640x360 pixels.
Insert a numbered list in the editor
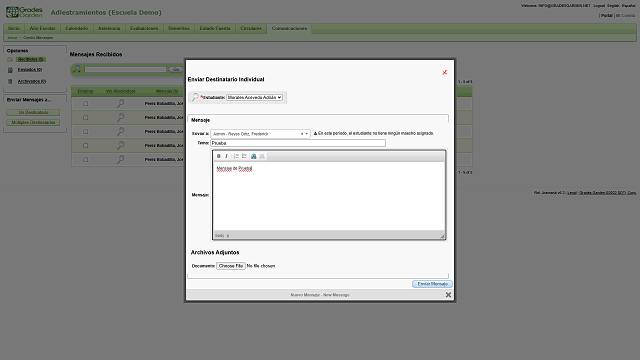click(236, 156)
